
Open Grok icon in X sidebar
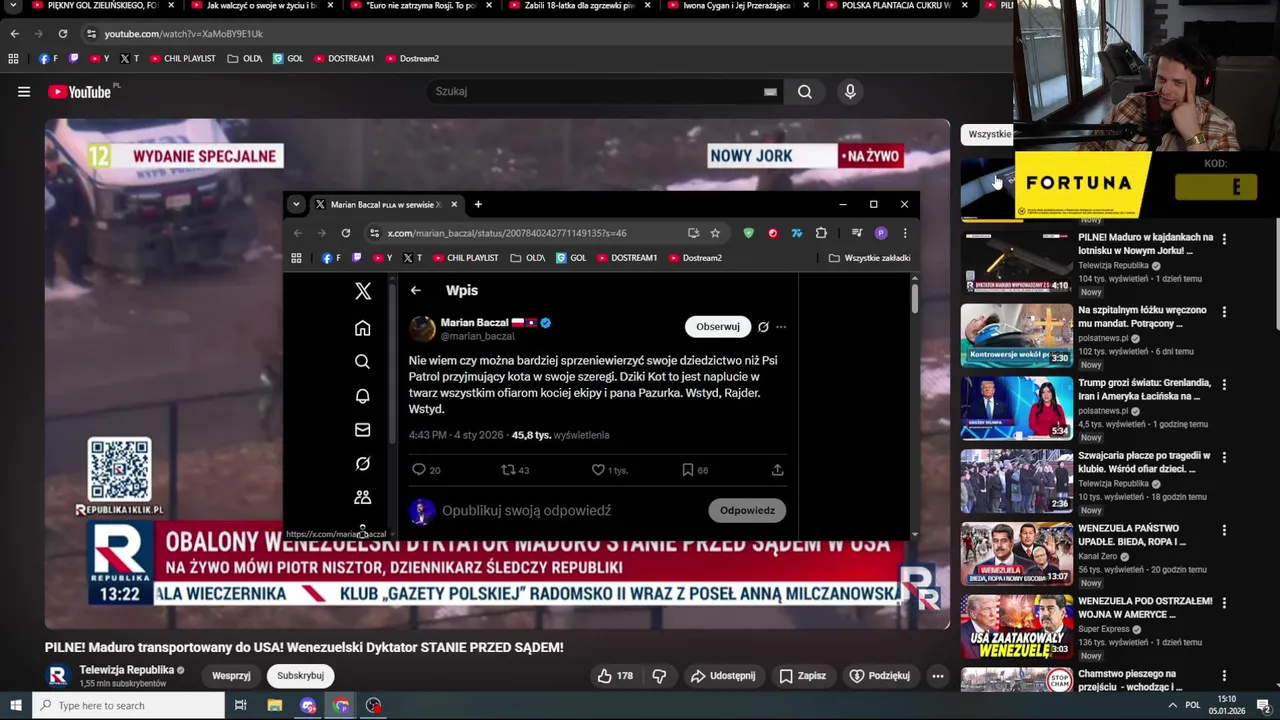[363, 464]
